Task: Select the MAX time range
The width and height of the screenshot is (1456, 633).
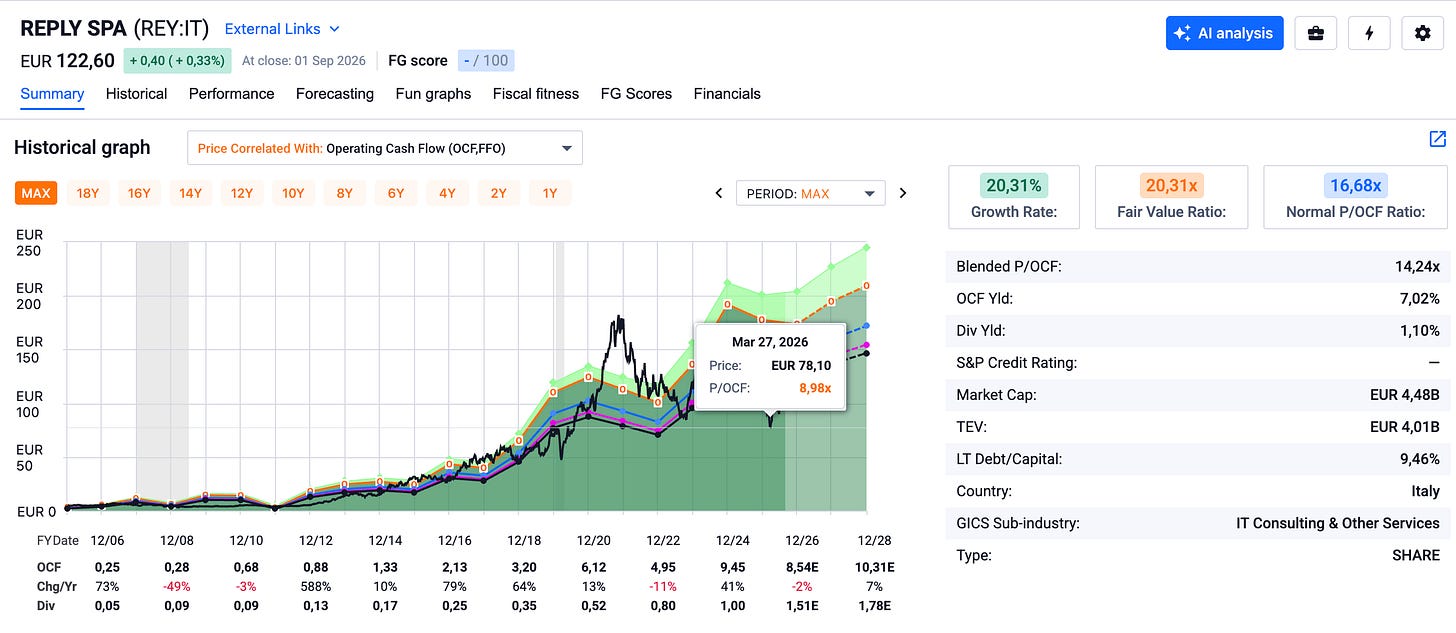Action: (35, 193)
